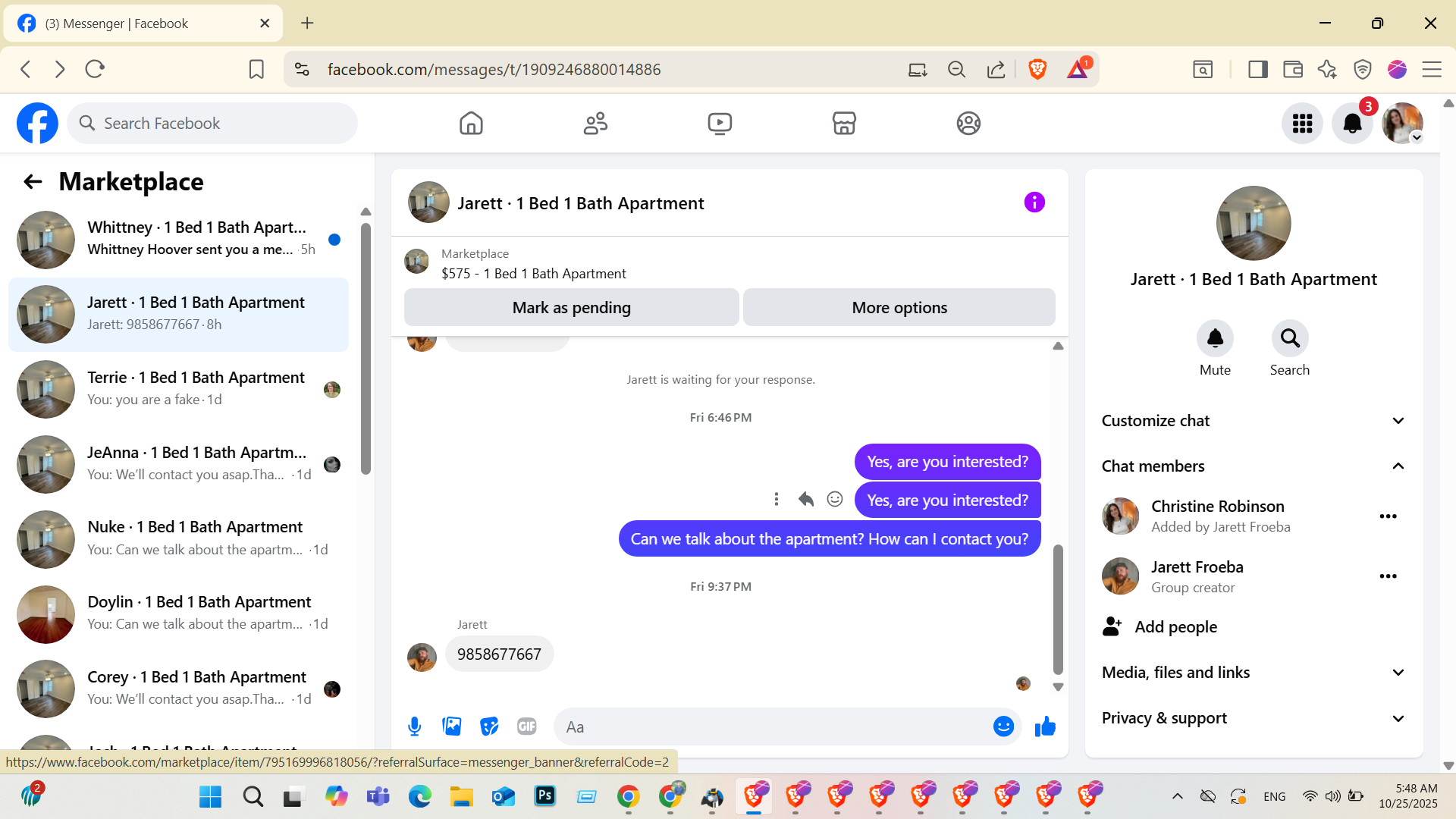The image size is (1456, 819).
Task: Open the $575 1 Bed 1 Bath listing link
Action: tap(533, 274)
